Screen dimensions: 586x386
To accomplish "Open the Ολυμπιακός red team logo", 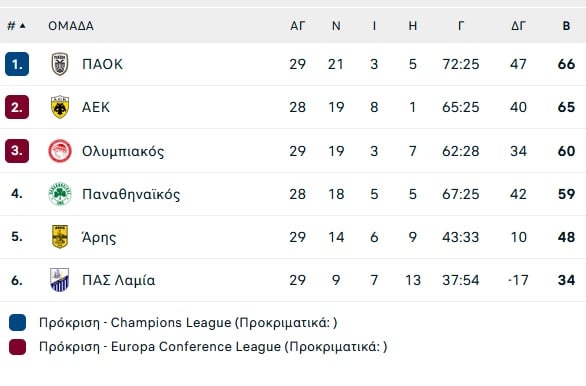I will pos(60,151).
